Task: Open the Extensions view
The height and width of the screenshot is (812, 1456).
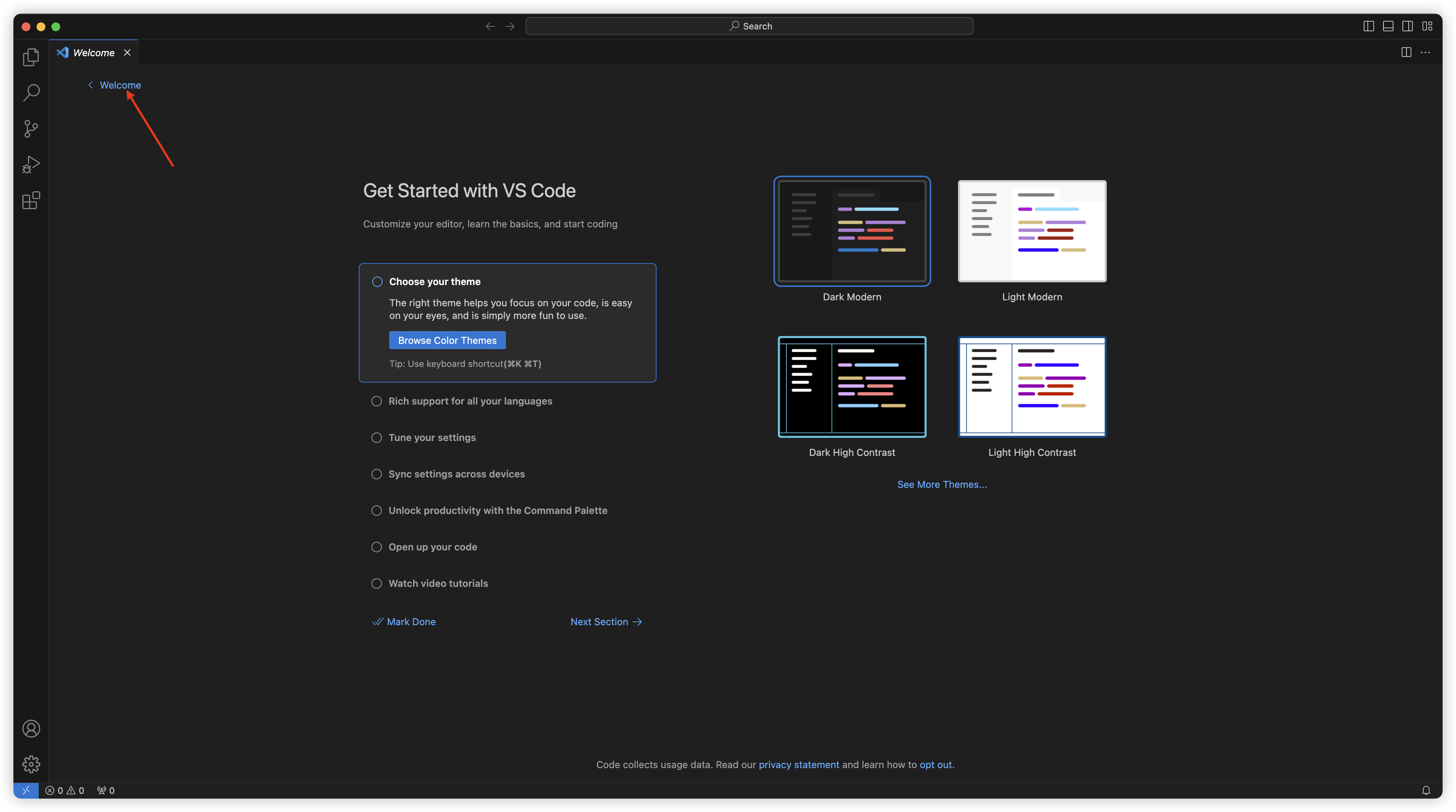Action: pos(31,200)
